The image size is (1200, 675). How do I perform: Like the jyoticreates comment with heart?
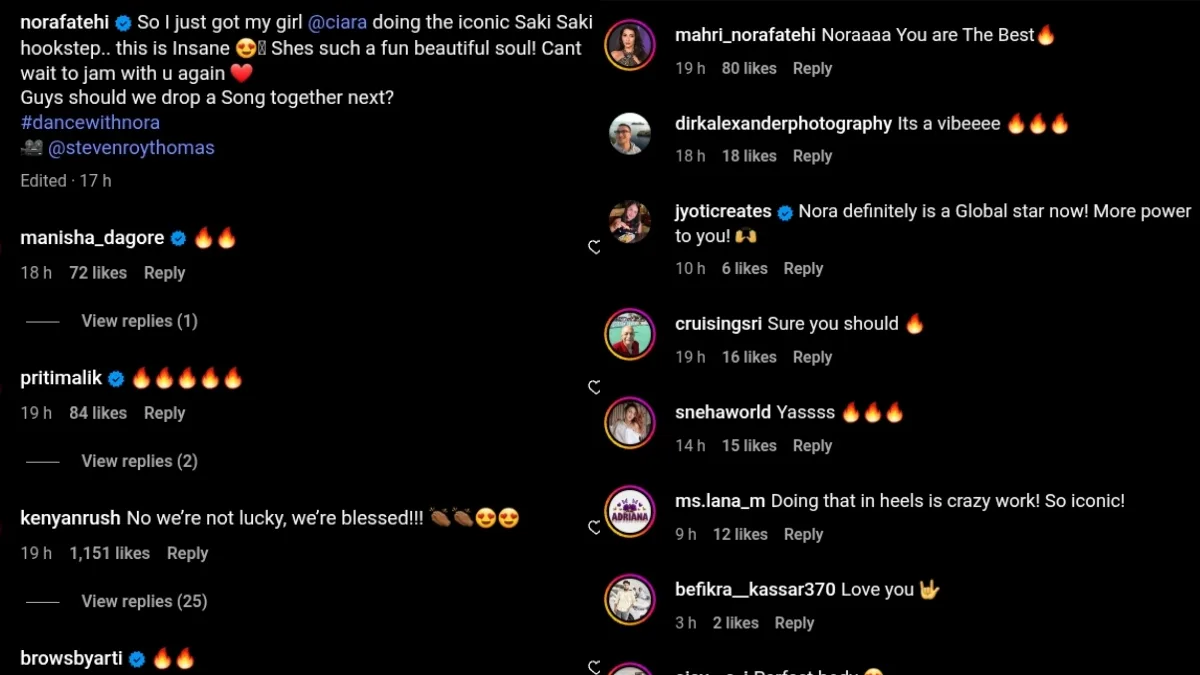coord(594,247)
